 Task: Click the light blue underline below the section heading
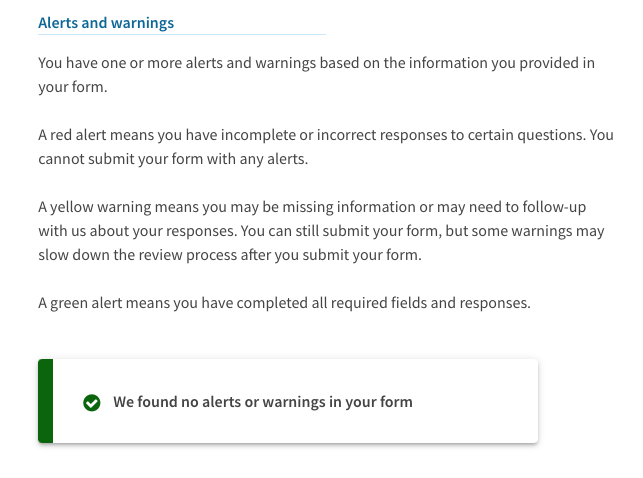tap(182, 35)
